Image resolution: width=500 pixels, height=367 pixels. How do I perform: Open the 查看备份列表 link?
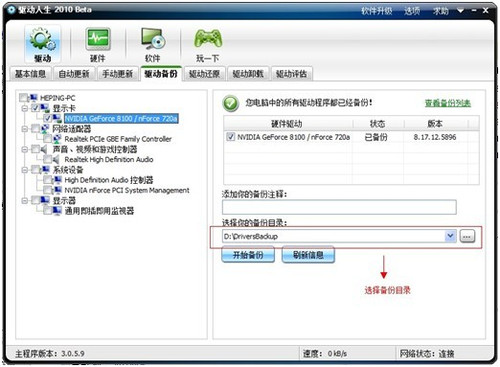point(448,103)
